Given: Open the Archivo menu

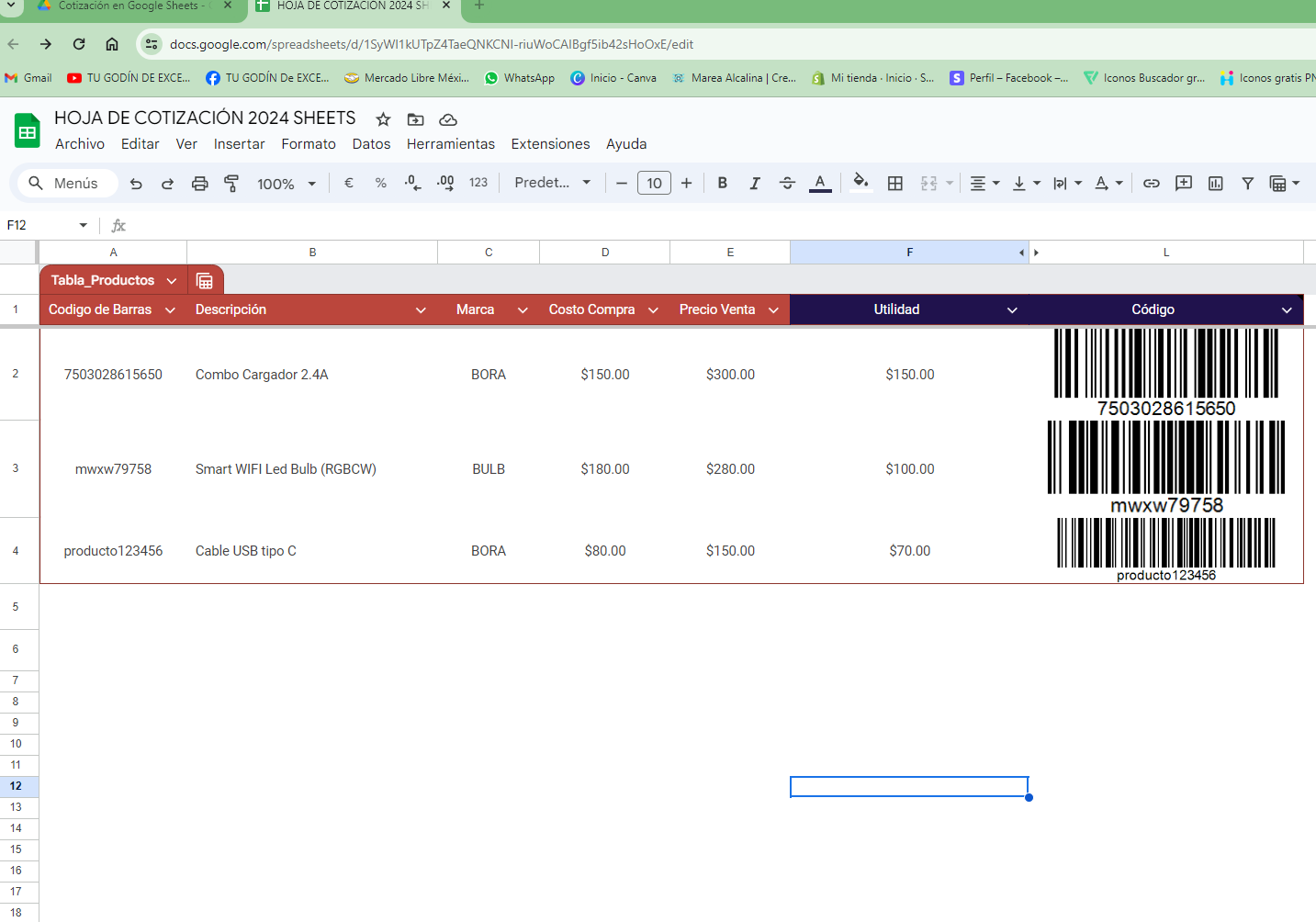Looking at the screenshot, I should 80,144.
